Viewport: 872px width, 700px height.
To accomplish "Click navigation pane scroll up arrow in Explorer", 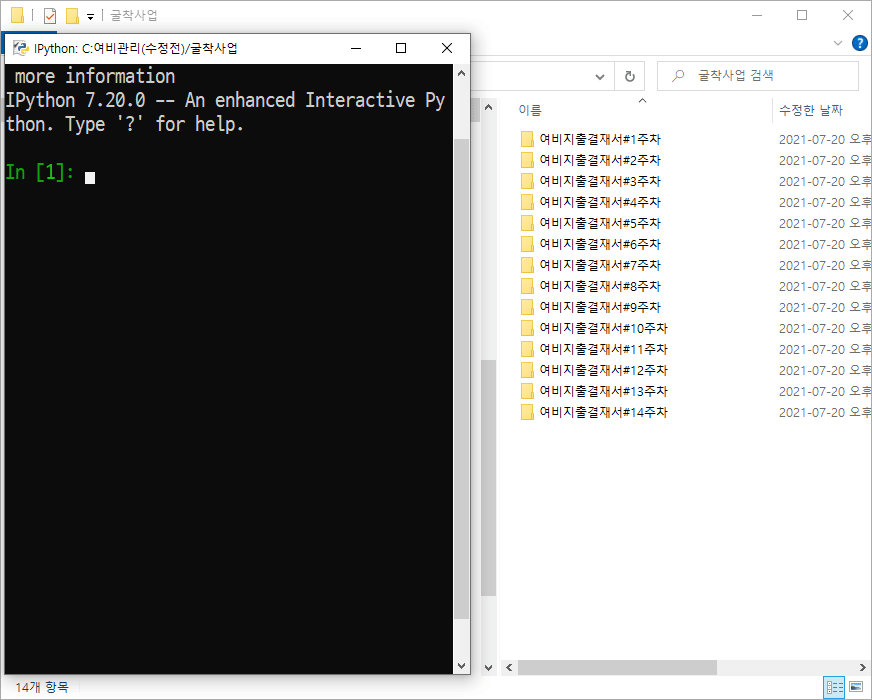I will click(488, 107).
